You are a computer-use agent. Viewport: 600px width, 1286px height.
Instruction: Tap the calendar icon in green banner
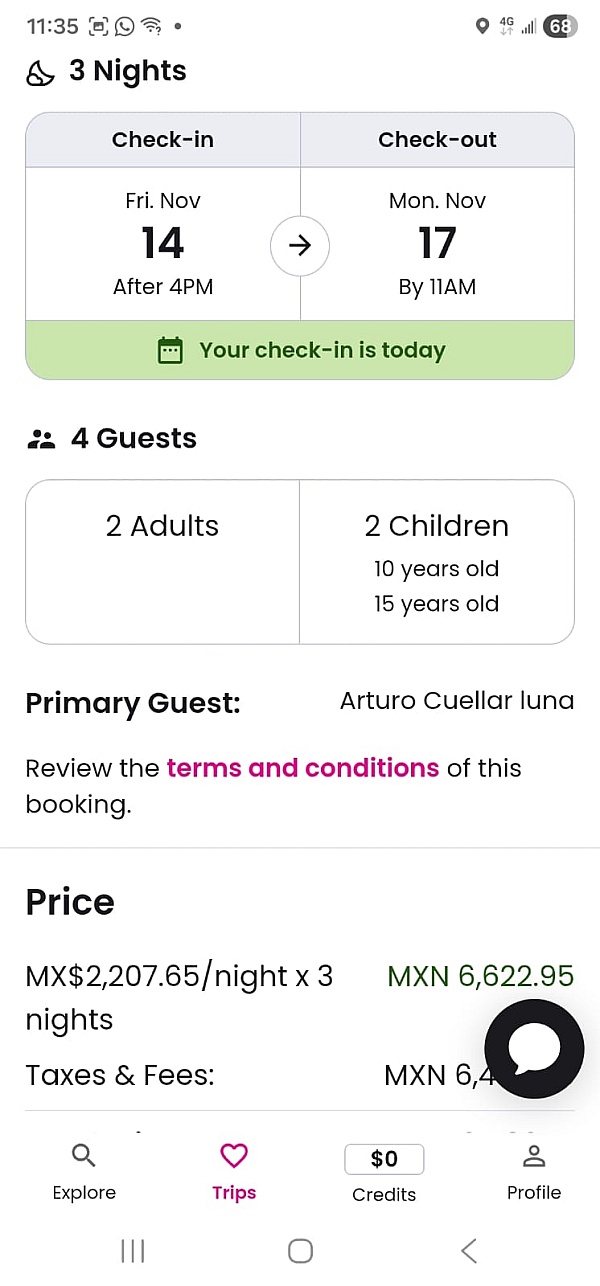(171, 351)
